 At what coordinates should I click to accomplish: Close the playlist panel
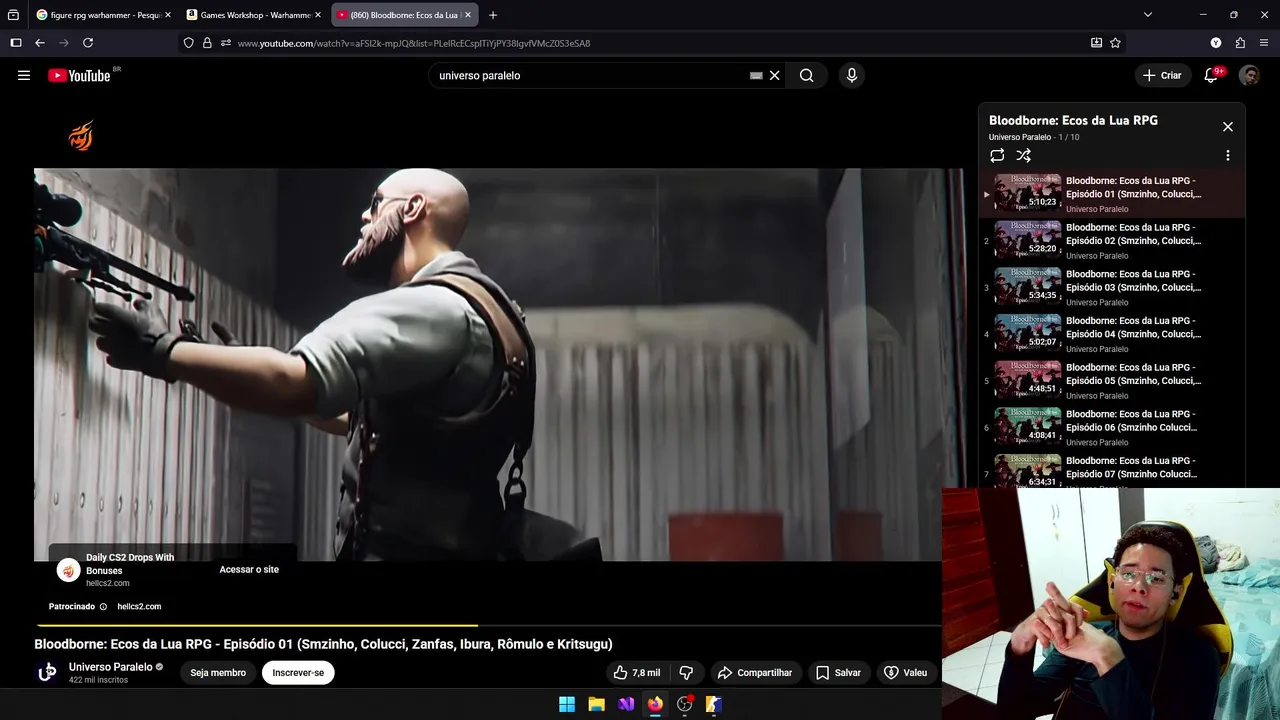(1228, 127)
